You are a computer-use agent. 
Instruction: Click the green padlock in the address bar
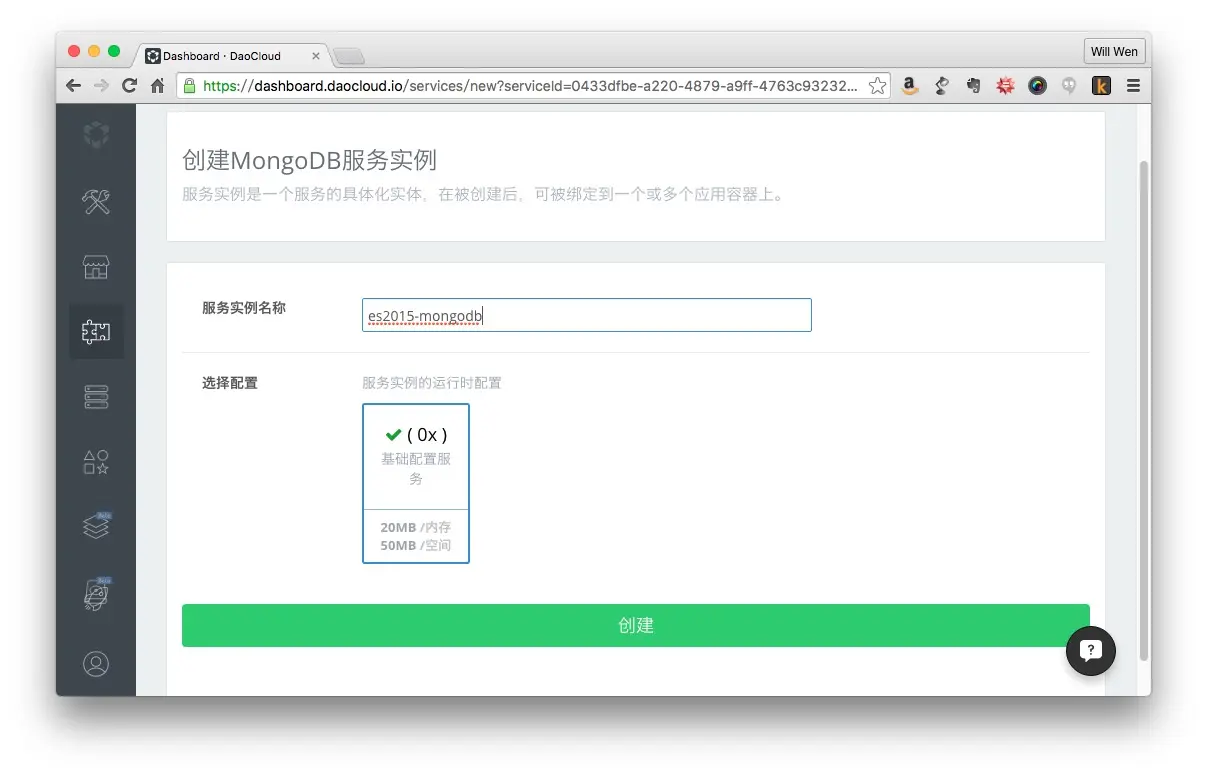click(x=189, y=86)
